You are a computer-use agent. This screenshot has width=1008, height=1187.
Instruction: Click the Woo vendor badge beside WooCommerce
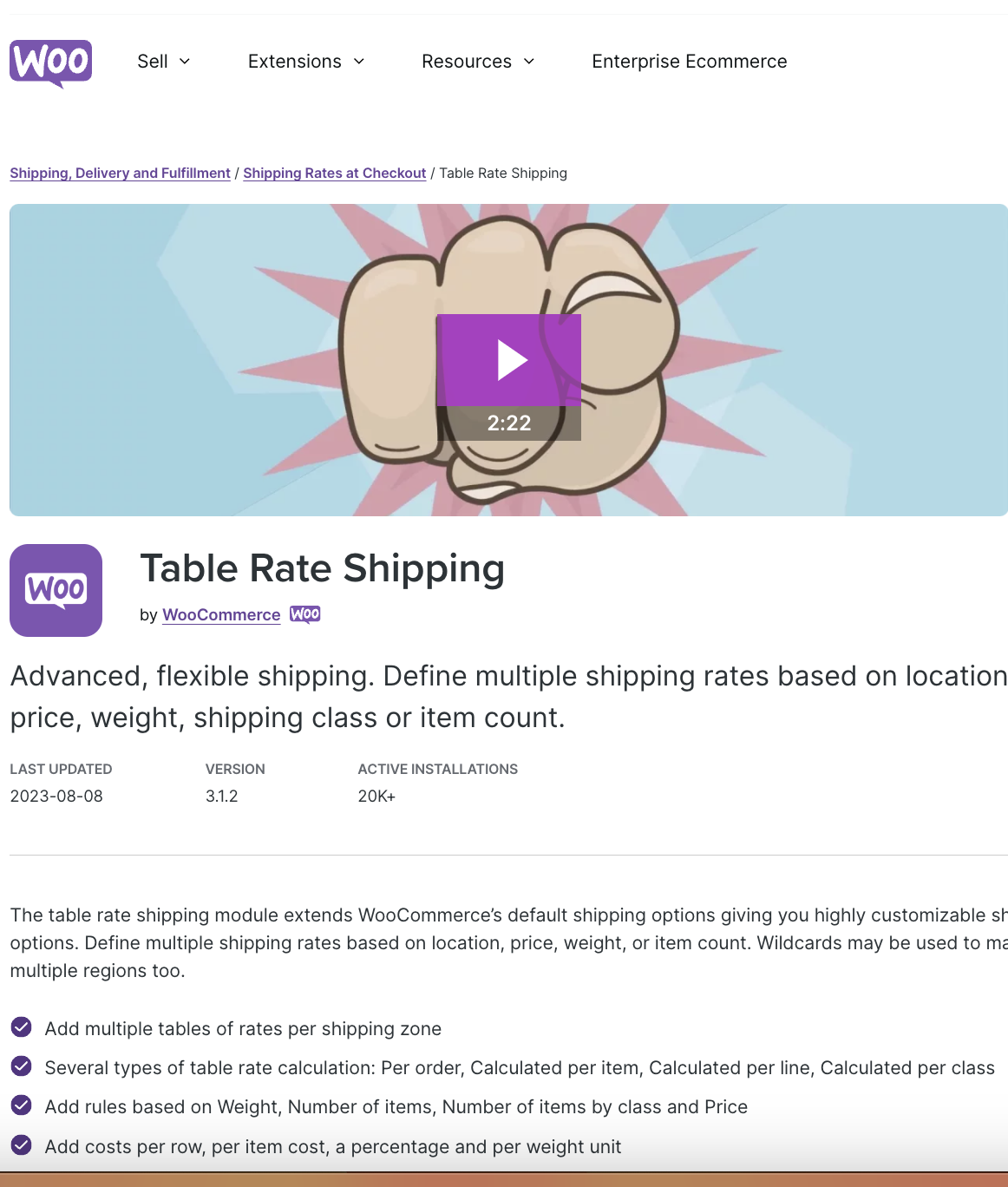point(304,614)
